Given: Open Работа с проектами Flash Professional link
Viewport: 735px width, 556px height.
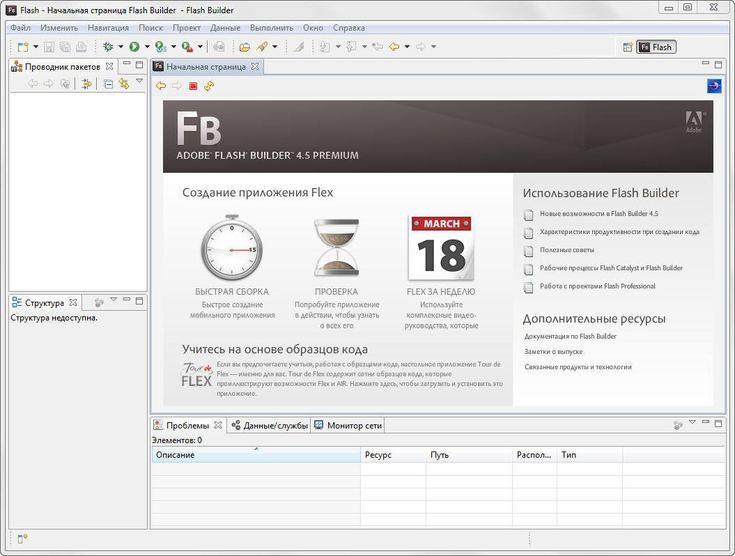Looking at the screenshot, I should click(597, 286).
